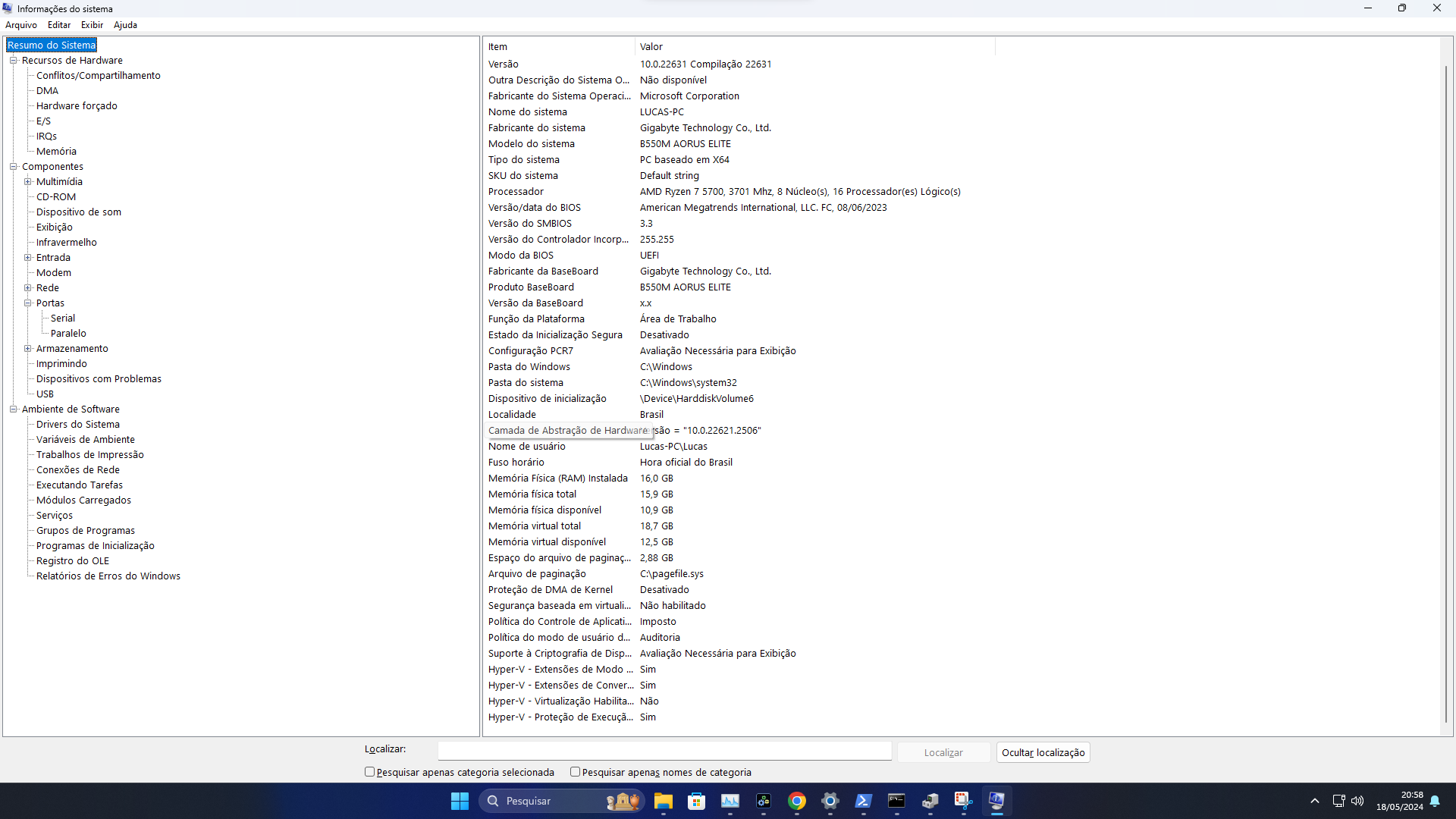
Task: Select Memória under Recursos de Hardware
Action: point(56,152)
